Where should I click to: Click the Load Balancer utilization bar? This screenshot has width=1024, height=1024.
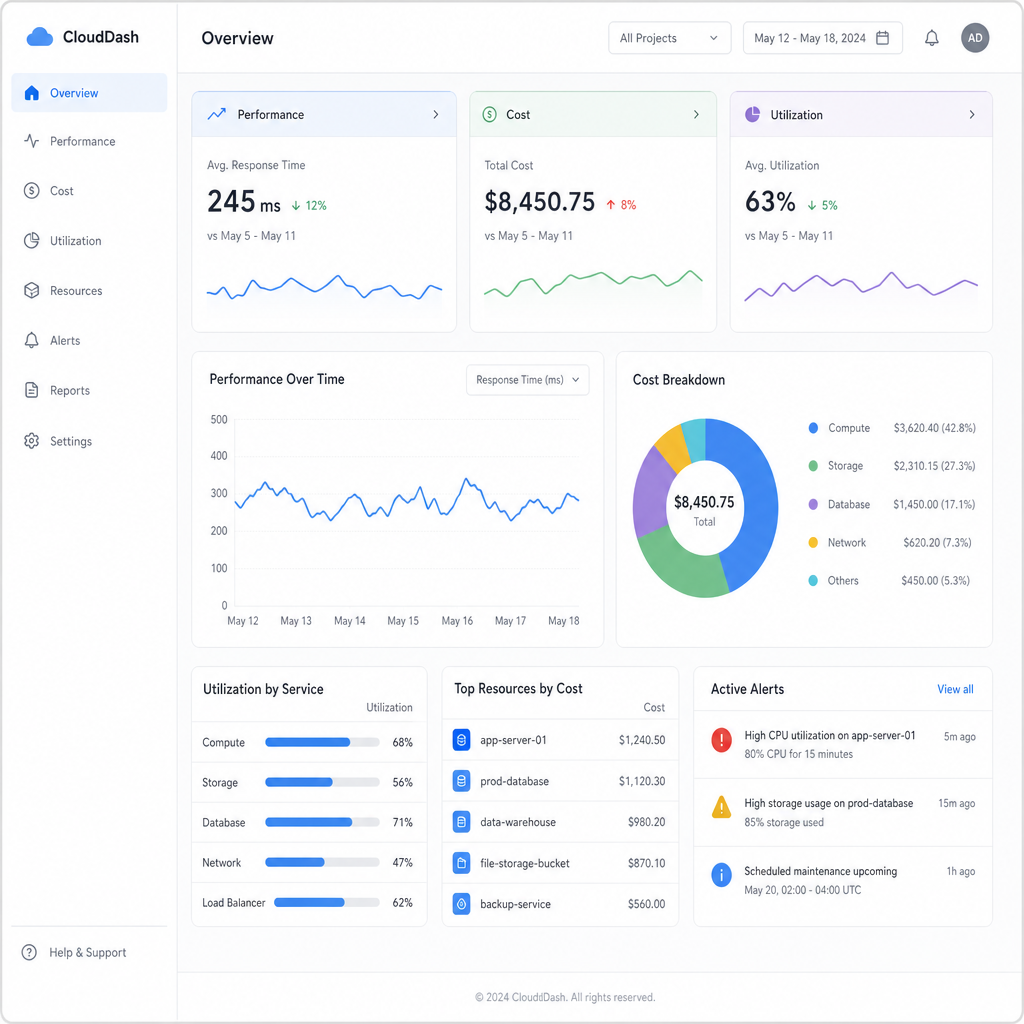click(x=327, y=903)
